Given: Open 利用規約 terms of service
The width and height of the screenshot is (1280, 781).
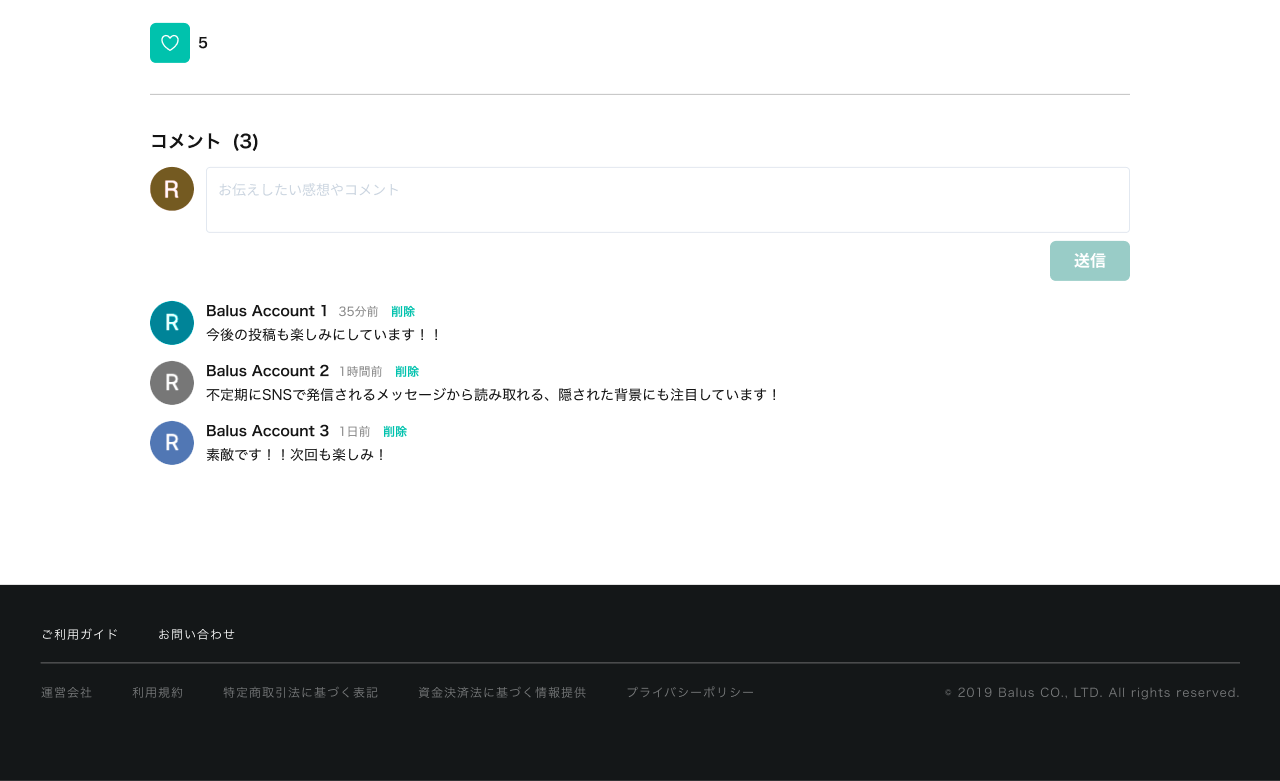Looking at the screenshot, I should click(x=158, y=692).
